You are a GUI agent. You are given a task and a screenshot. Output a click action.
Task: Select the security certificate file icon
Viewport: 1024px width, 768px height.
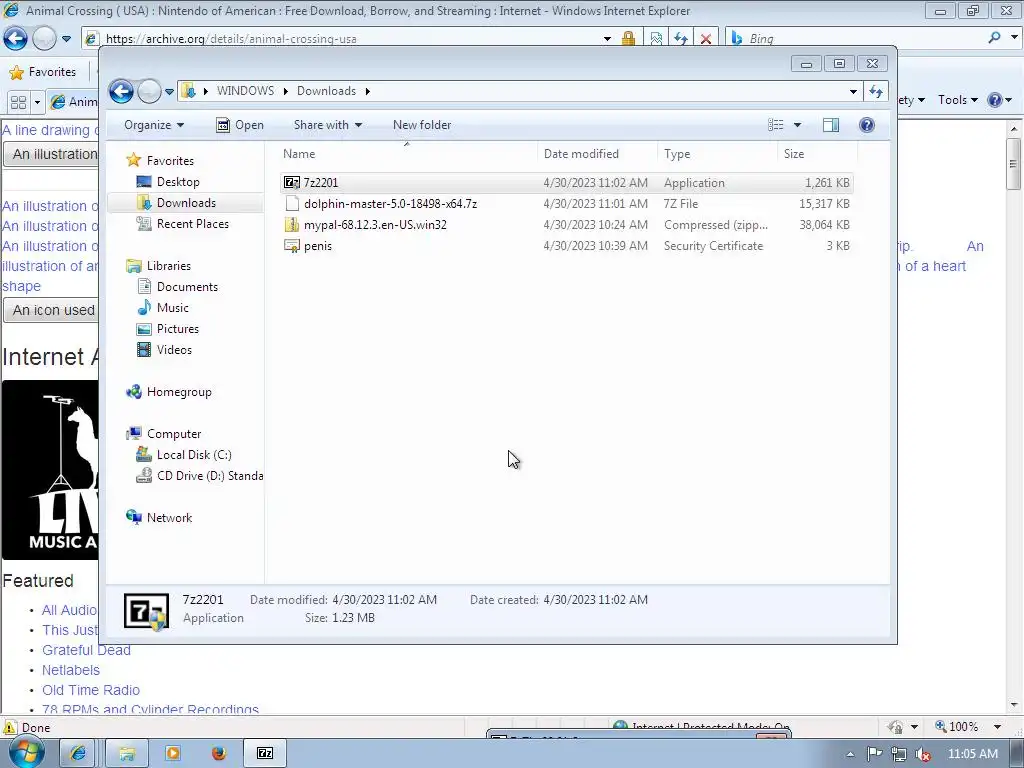coord(291,246)
